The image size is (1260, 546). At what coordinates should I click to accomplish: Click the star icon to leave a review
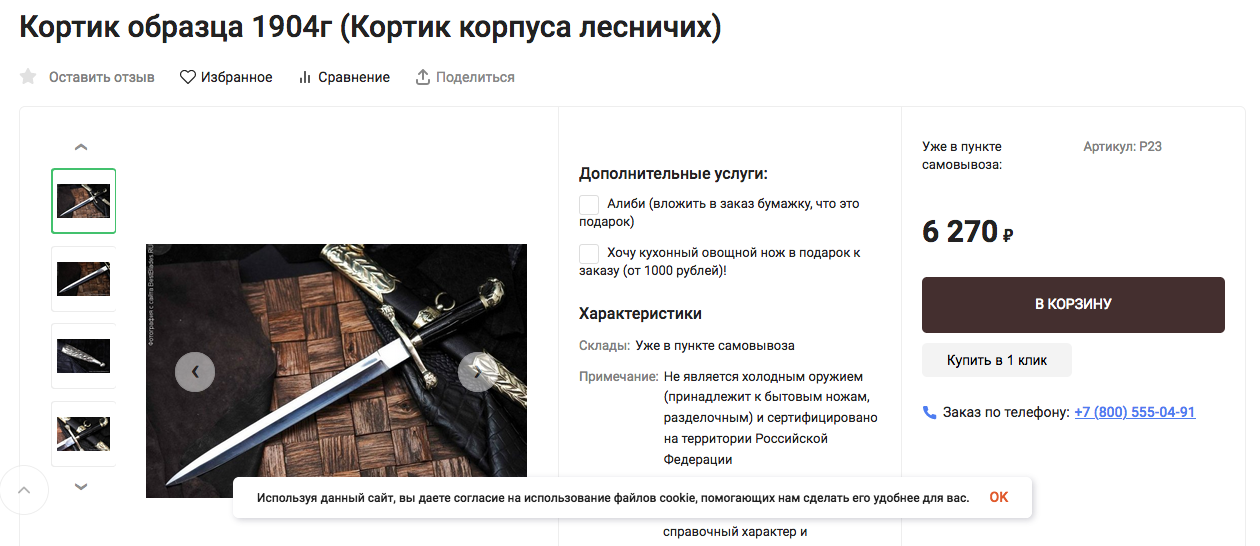28,77
